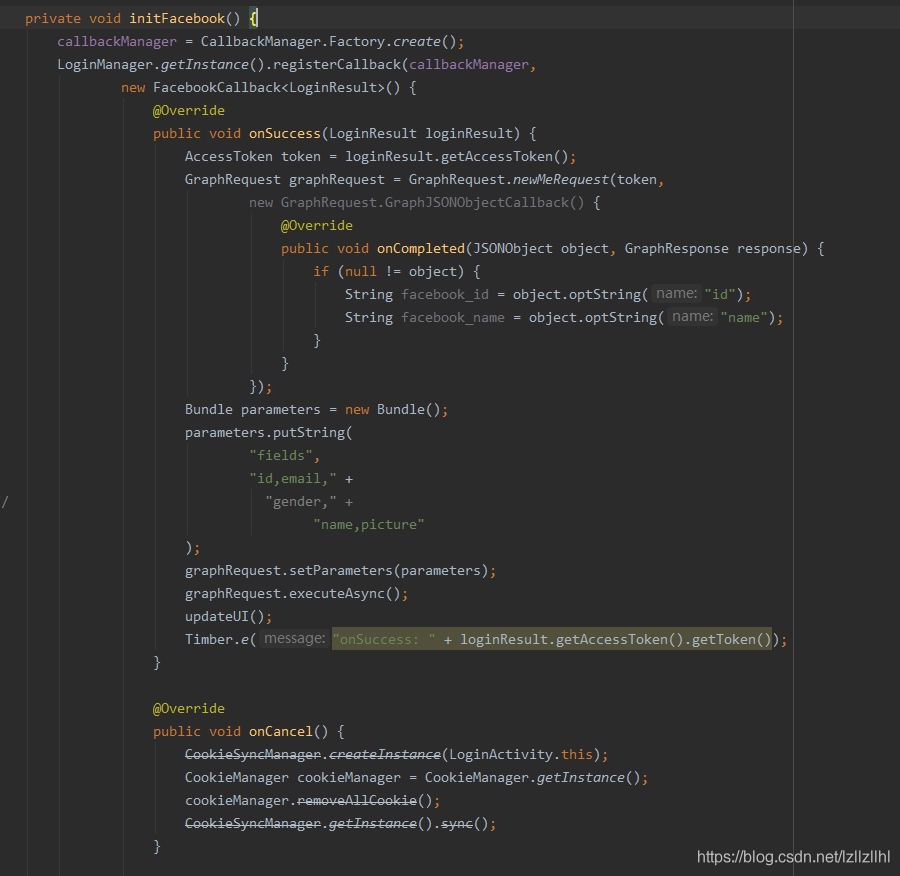Click the AccessToken token declaration

click(x=253, y=157)
